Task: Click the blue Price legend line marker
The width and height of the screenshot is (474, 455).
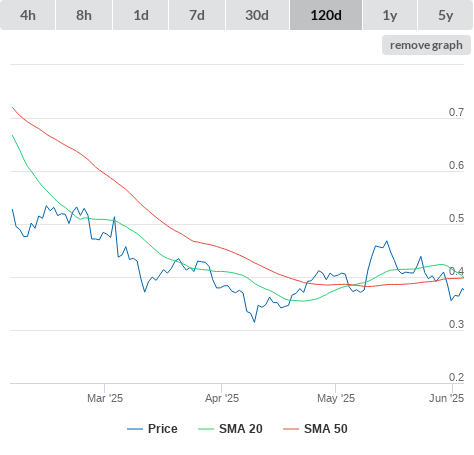Action: 135,429
